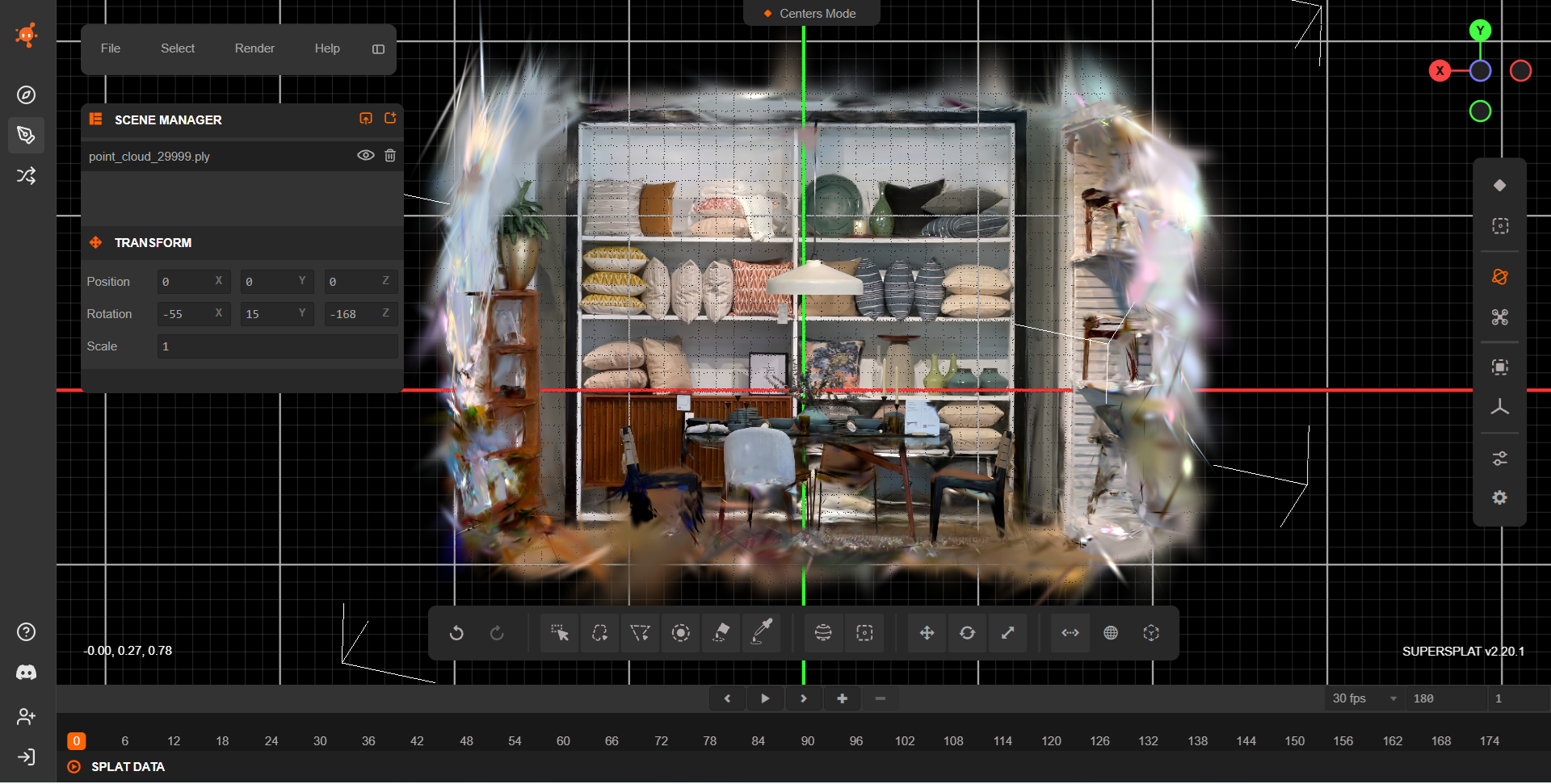Open the Measure tool
This screenshot has height=784, width=1551.
(1070, 633)
